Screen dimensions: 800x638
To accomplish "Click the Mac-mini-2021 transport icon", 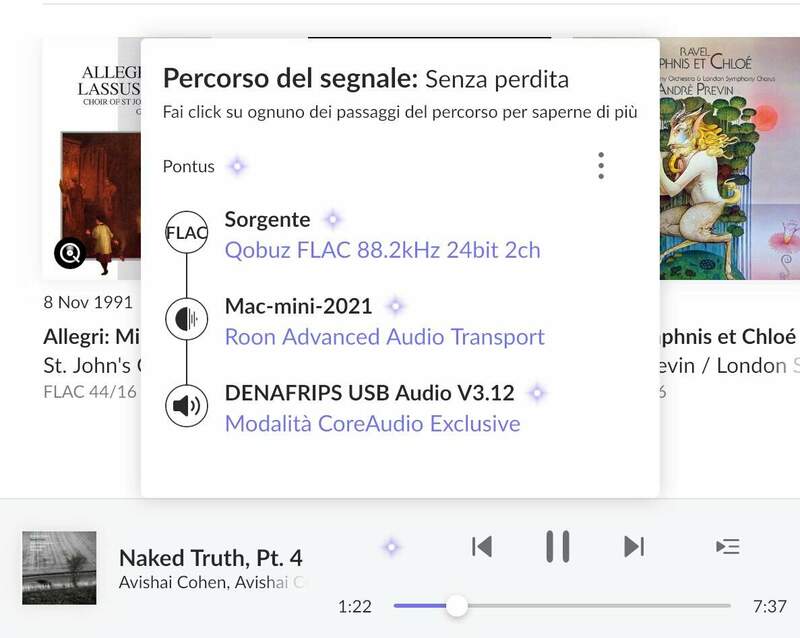I will tap(186, 319).
